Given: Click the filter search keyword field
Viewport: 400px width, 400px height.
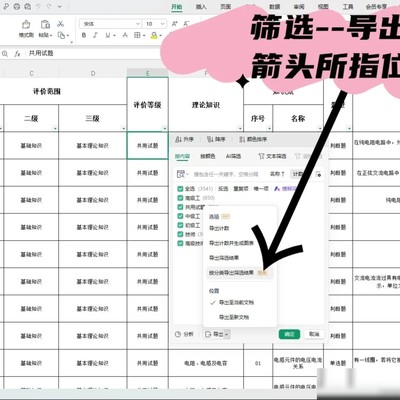Looking at the screenshot, I should pyautogui.click(x=226, y=174).
